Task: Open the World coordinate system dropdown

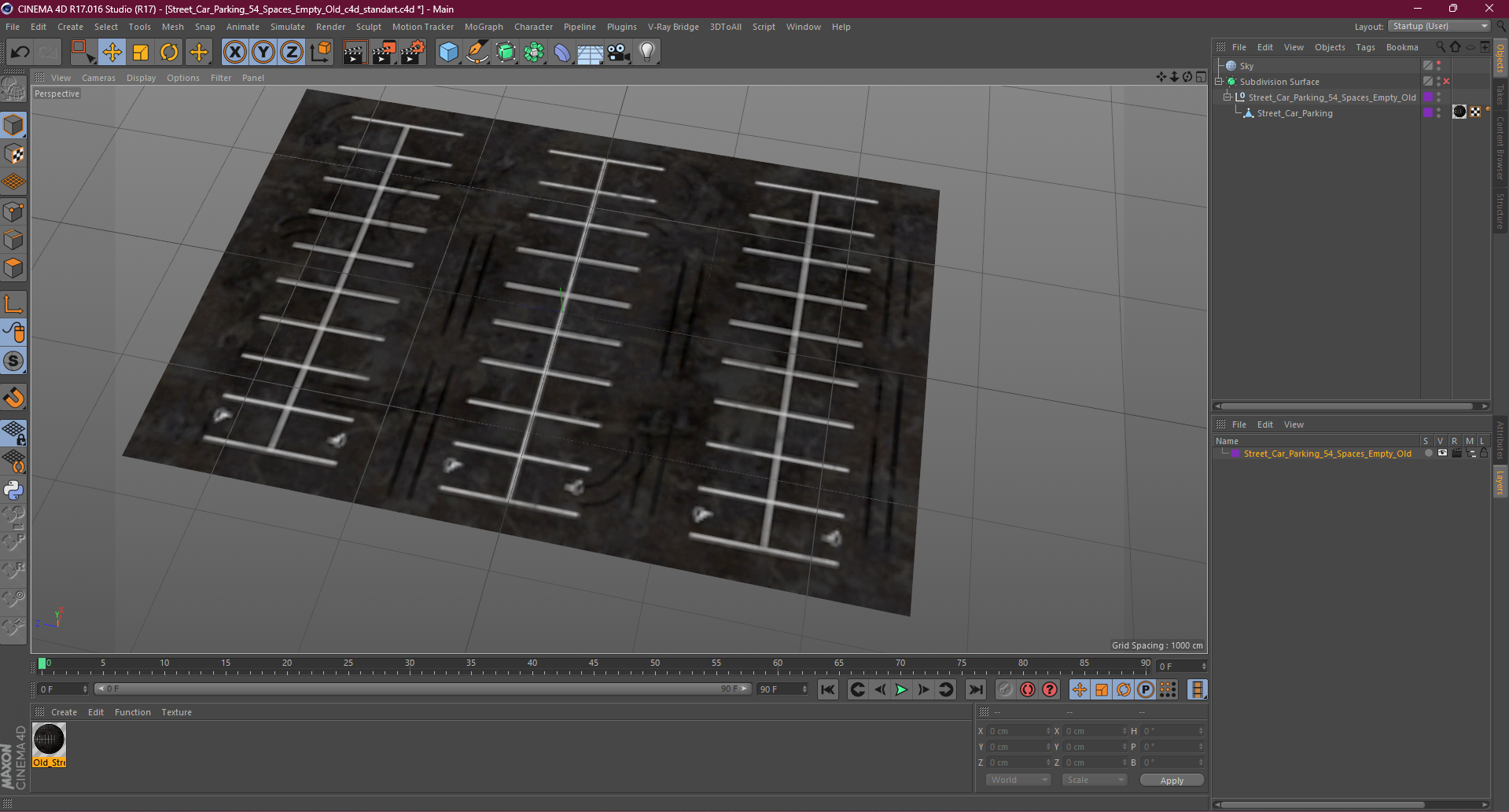Action: point(1018,780)
